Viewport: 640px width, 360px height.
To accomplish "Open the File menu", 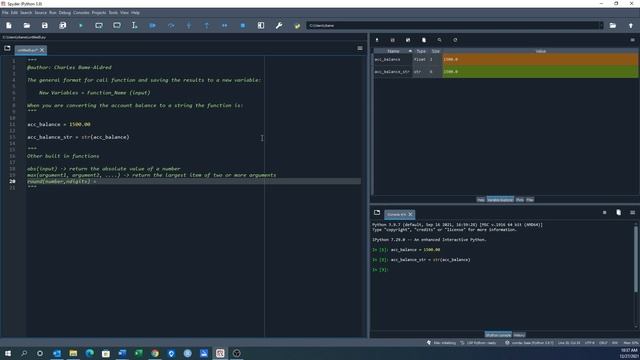I will click(5, 13).
